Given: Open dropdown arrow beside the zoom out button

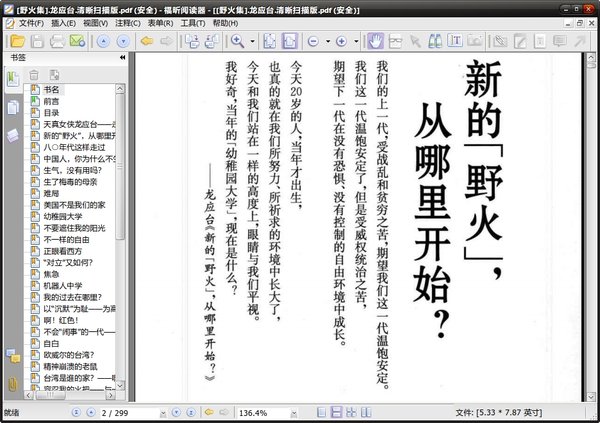Looking at the screenshot, I should [x=328, y=41].
